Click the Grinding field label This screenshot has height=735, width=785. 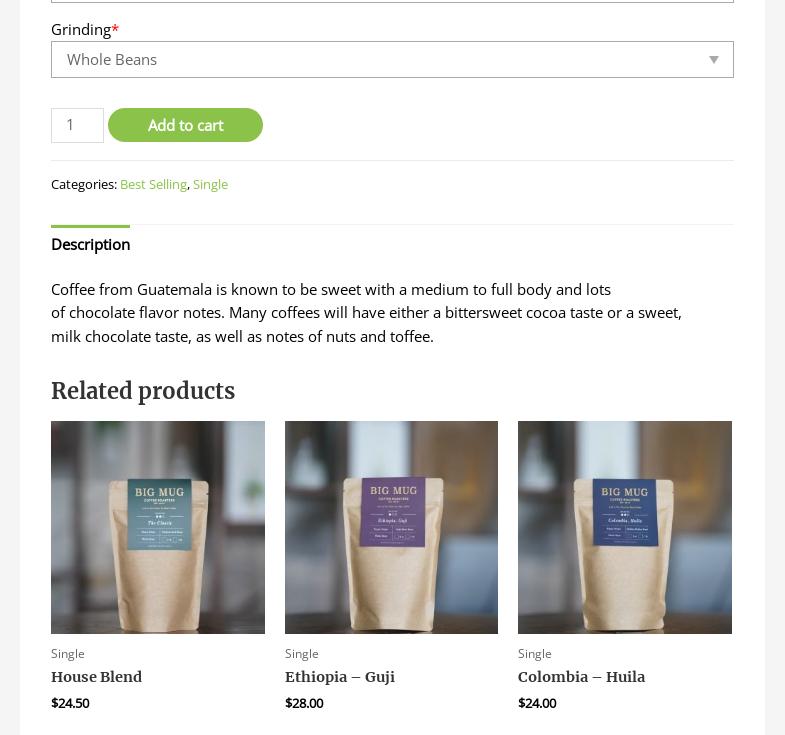click(x=81, y=29)
